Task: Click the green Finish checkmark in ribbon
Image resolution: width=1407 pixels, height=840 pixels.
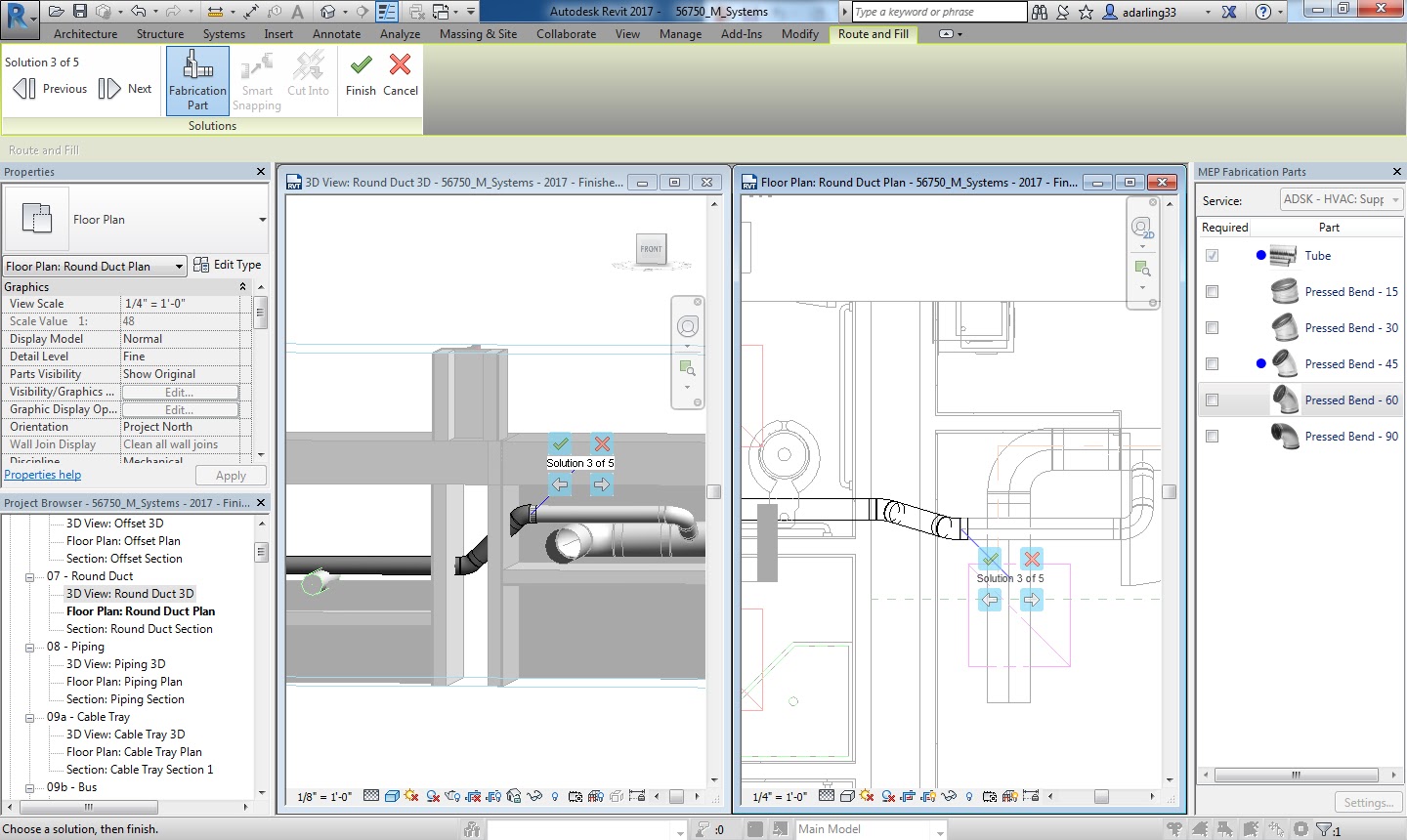Action: pos(361,75)
